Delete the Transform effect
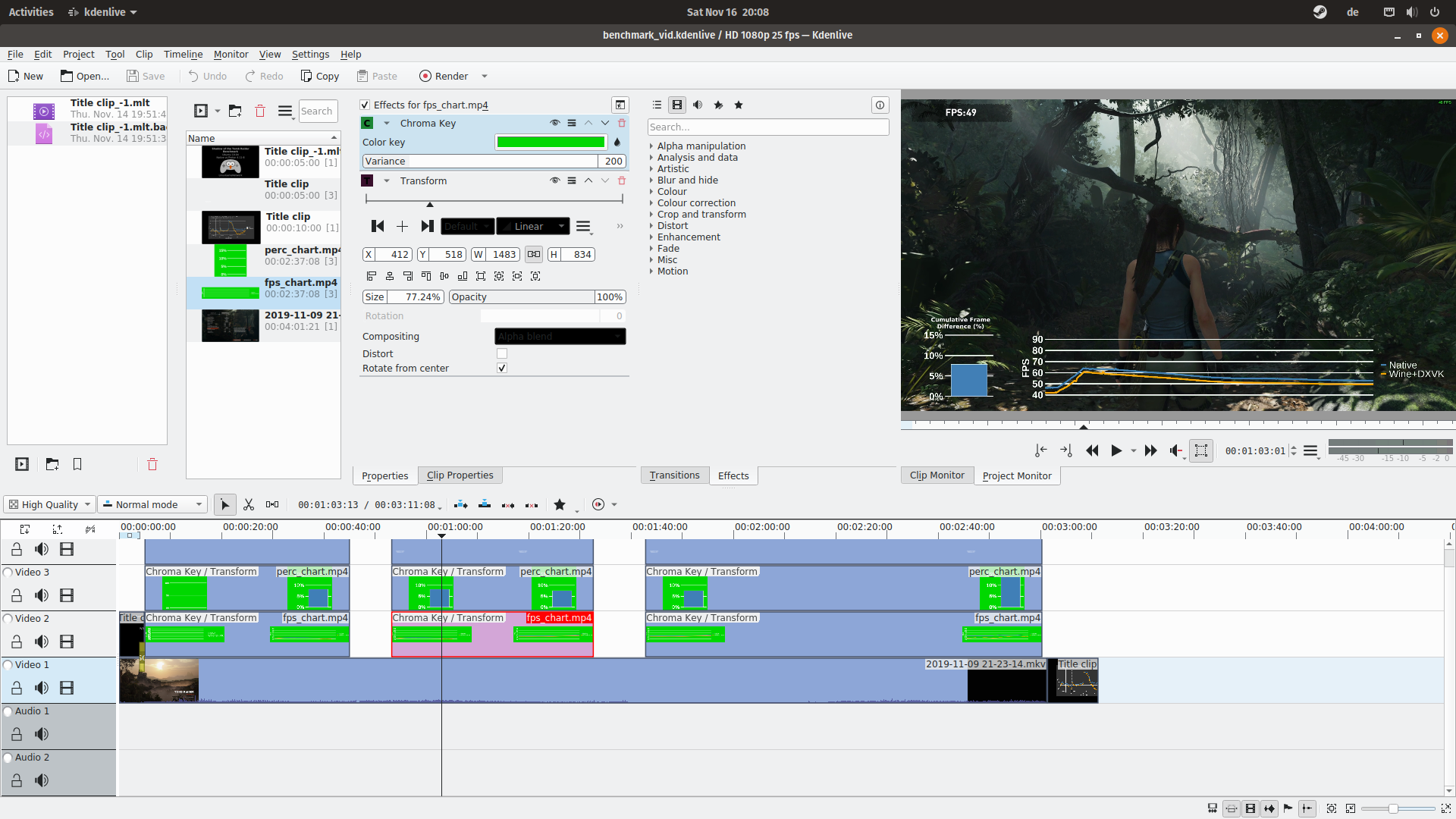 tap(622, 180)
